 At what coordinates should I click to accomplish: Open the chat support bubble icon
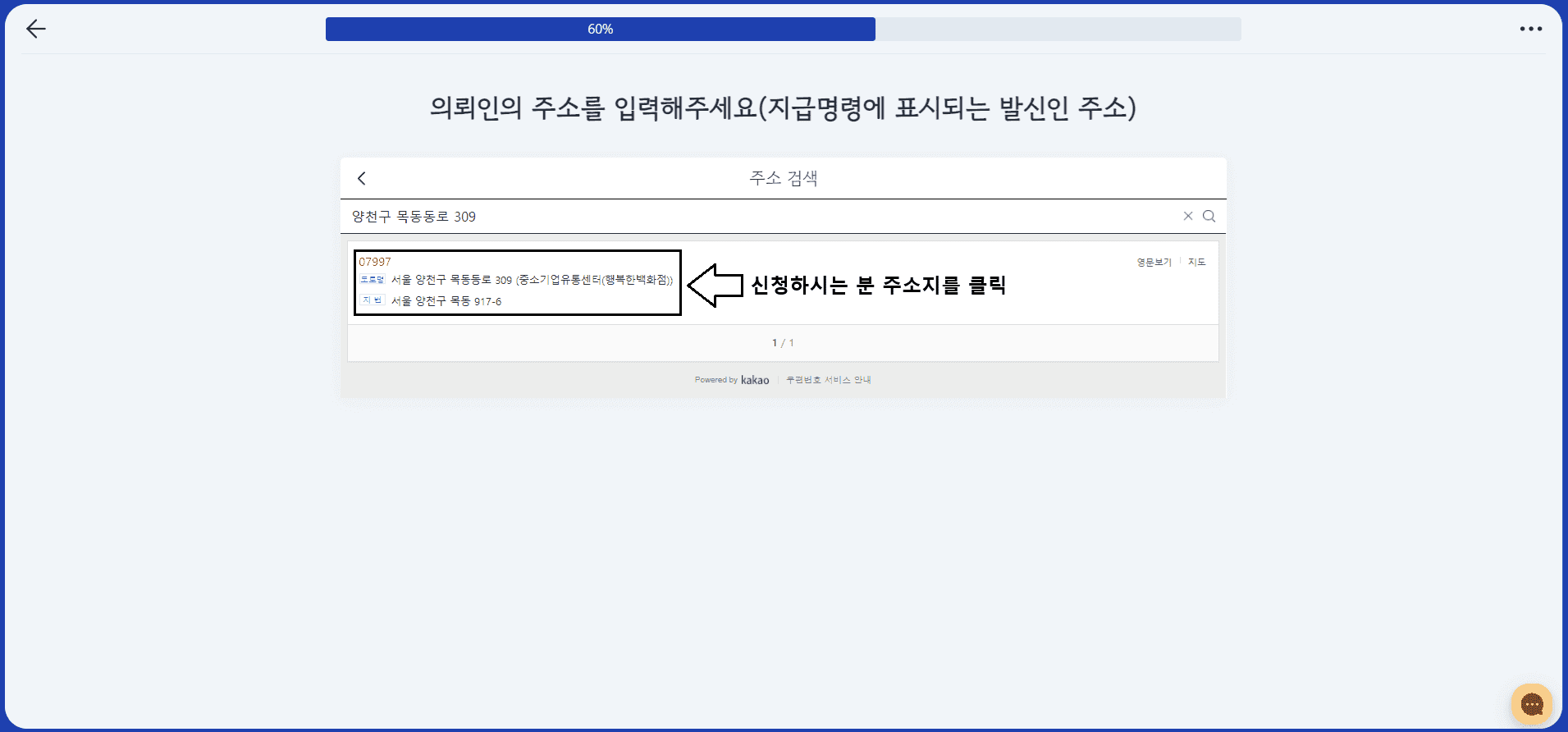click(x=1531, y=704)
